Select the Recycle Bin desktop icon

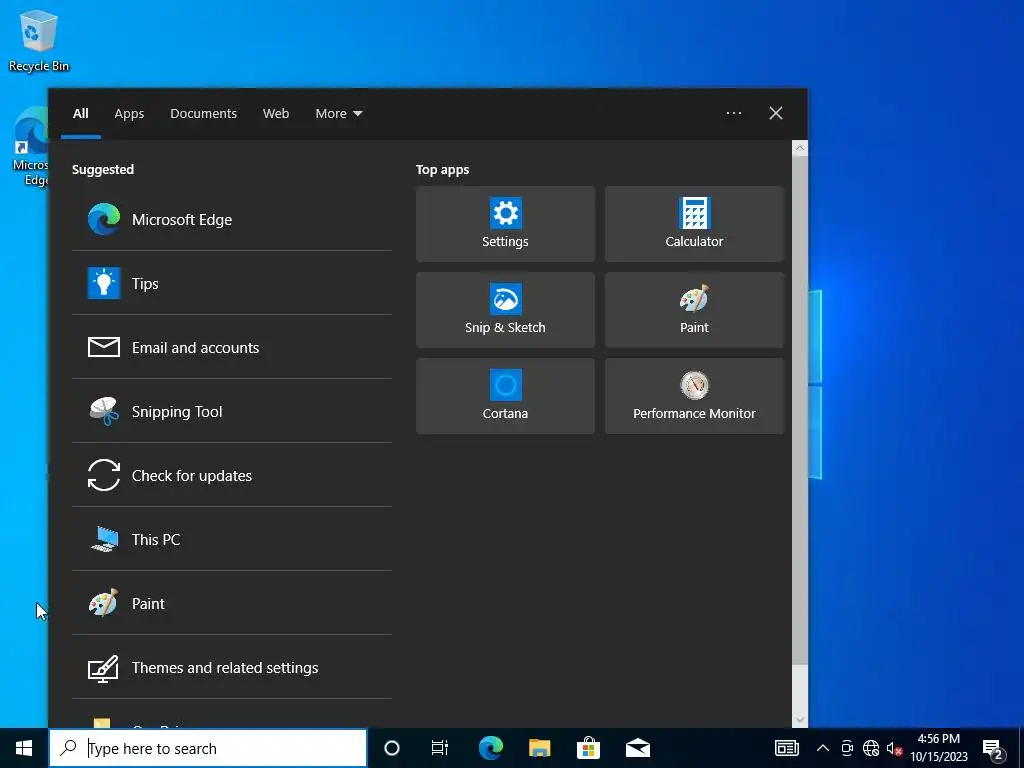(39, 40)
